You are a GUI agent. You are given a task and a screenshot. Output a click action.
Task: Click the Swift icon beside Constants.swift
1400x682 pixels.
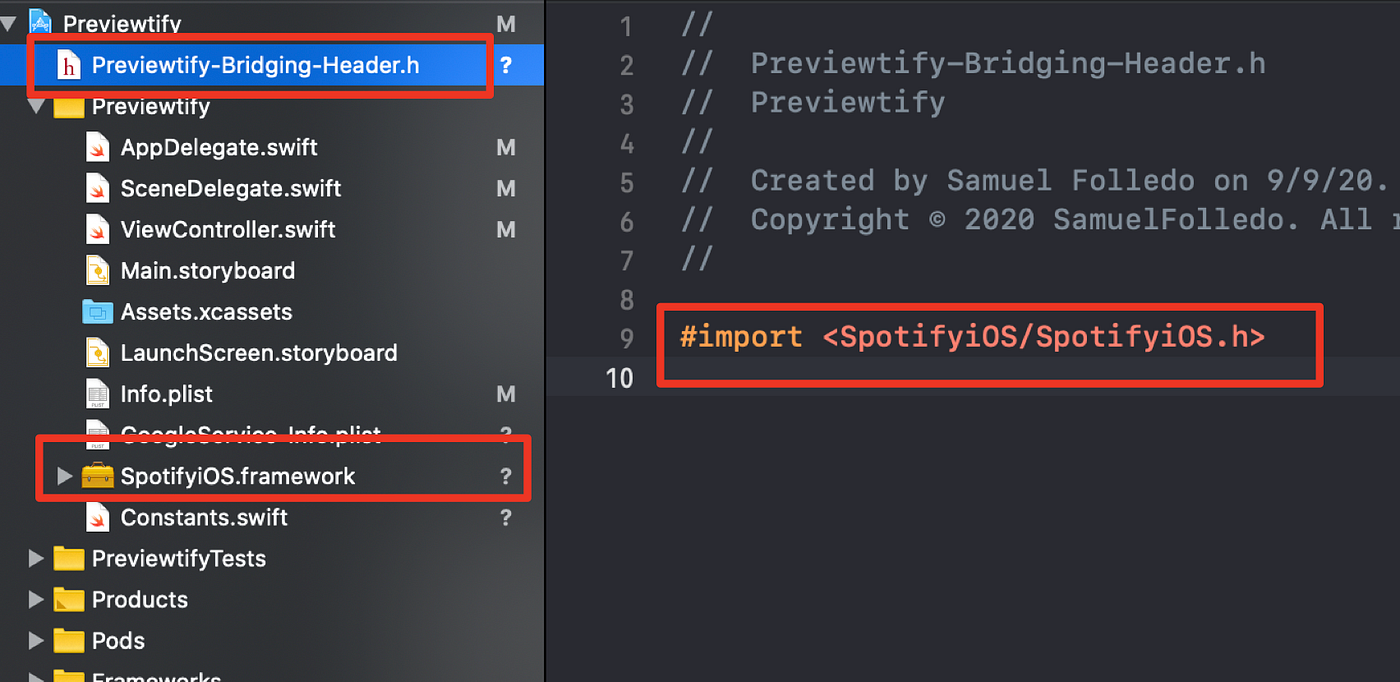coord(97,517)
